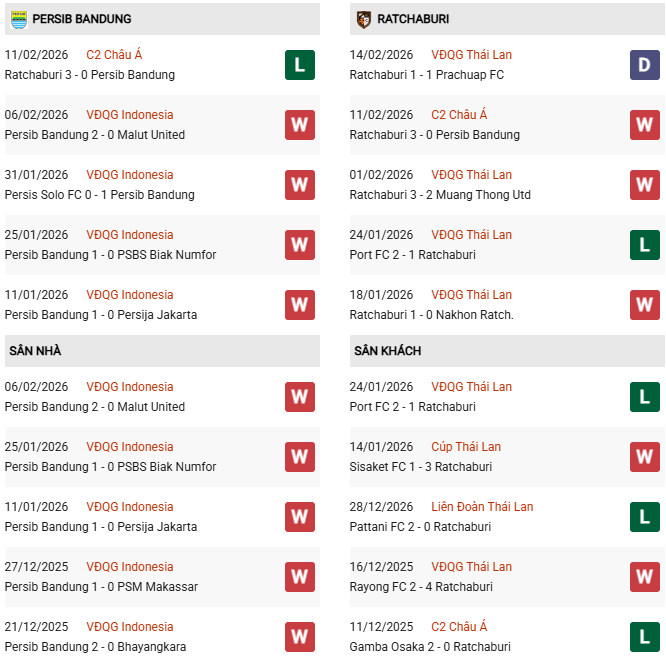Image resolution: width=666 pixels, height=660 pixels.
Task: Click the L badge beside Pattani match
Action: [644, 517]
